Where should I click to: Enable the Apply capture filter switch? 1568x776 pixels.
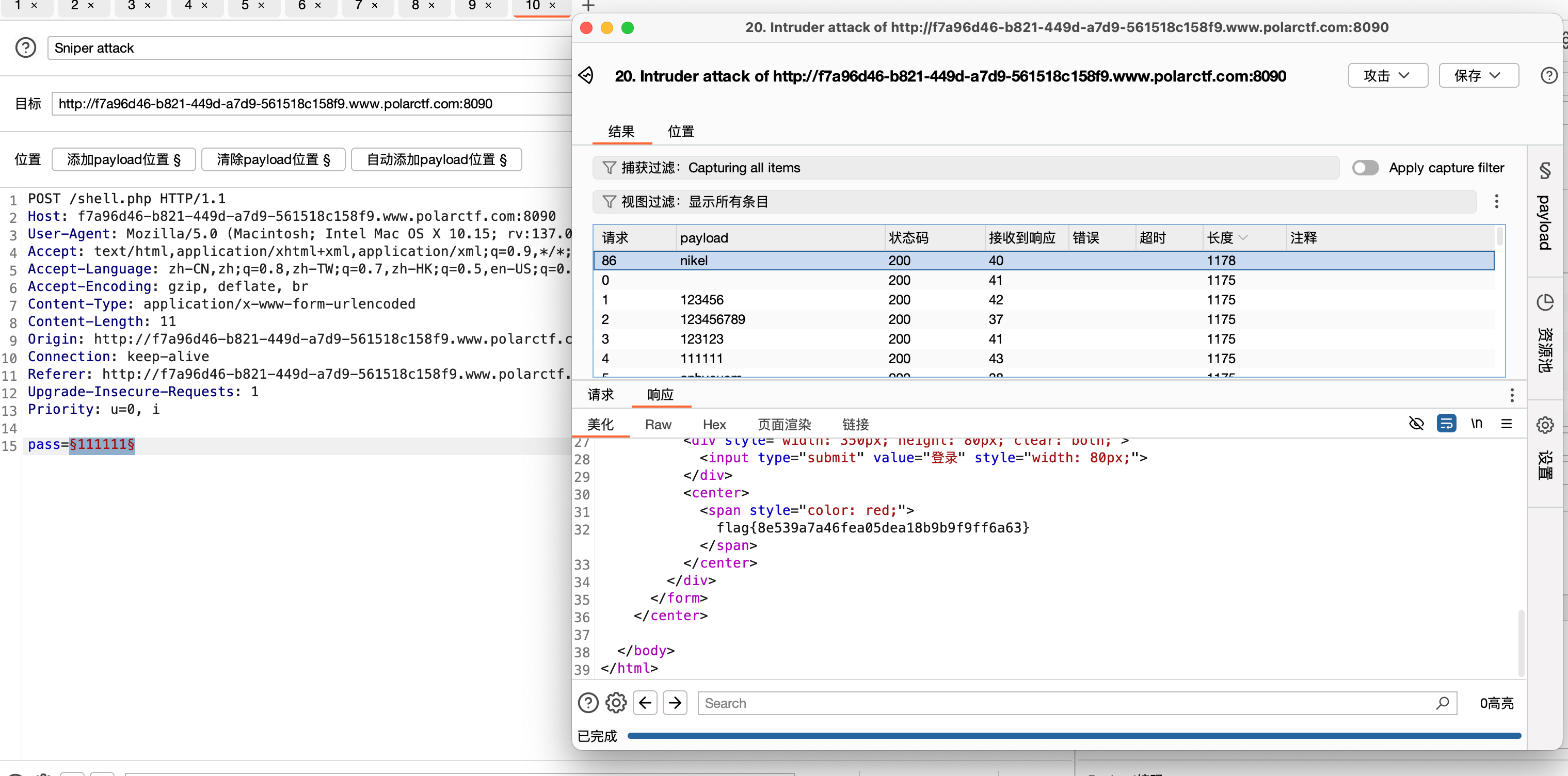pos(1365,167)
